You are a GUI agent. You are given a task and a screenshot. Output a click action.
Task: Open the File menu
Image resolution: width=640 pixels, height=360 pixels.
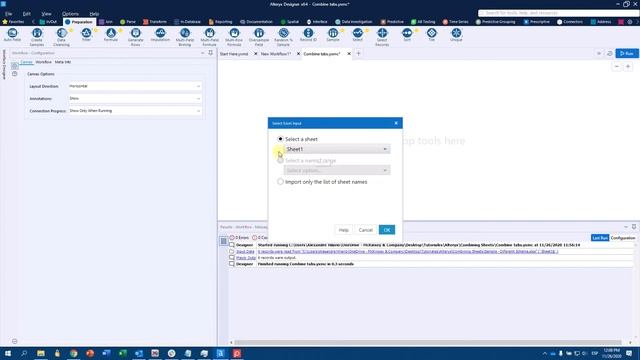(x=8, y=13)
